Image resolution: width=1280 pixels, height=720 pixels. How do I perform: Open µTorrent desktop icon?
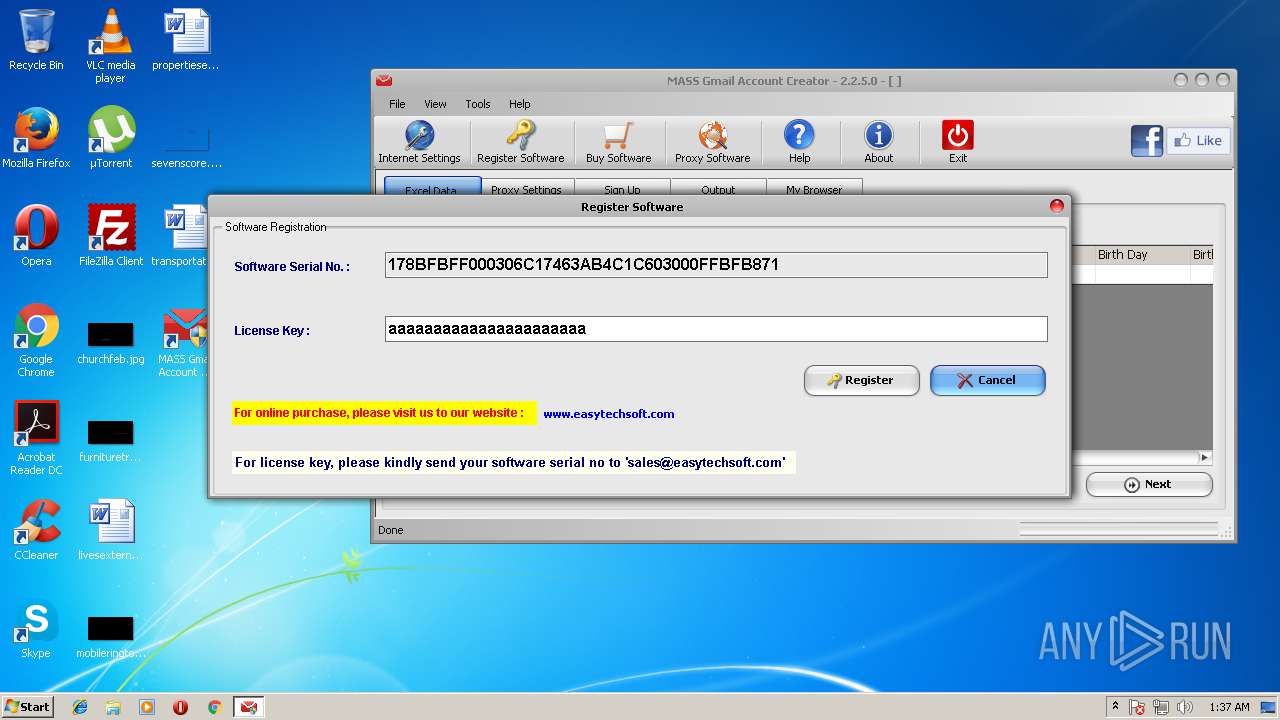pos(111,138)
